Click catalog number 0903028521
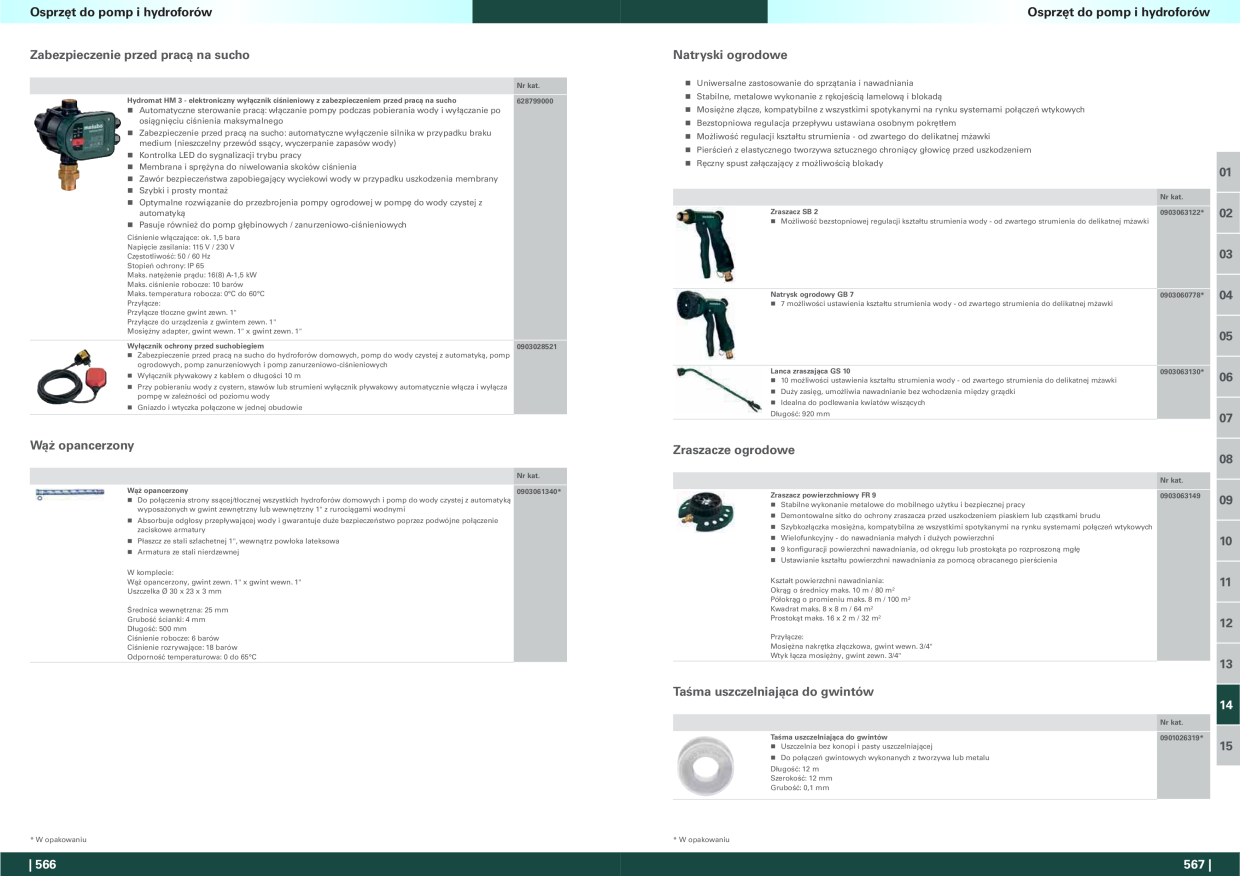The height and width of the screenshot is (876, 1240). point(537,346)
